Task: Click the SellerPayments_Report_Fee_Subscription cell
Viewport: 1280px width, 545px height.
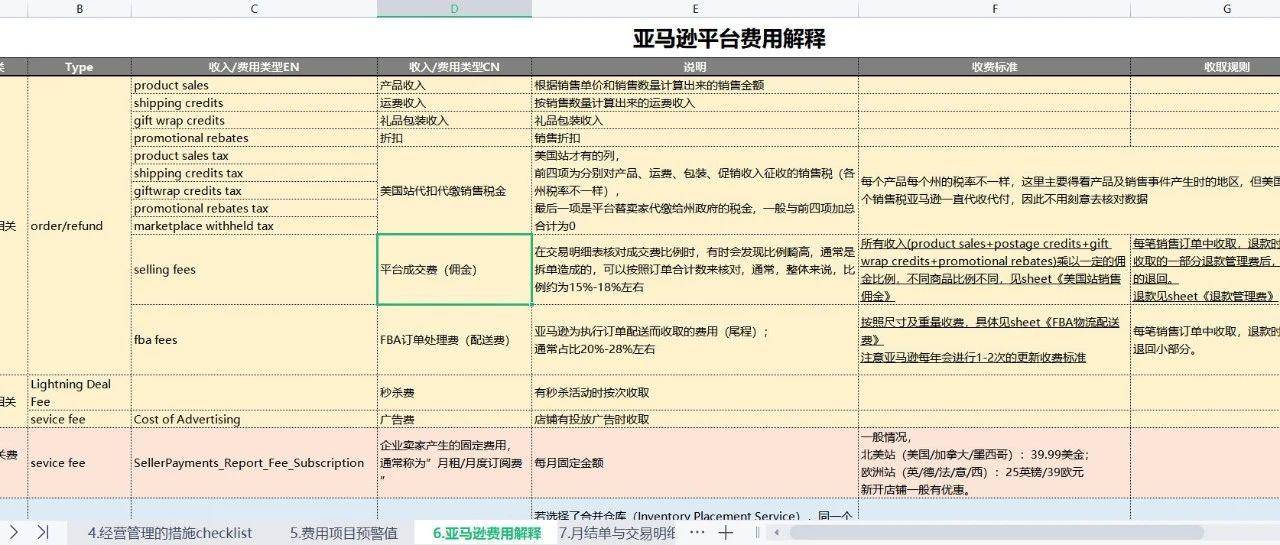Action: [x=254, y=463]
